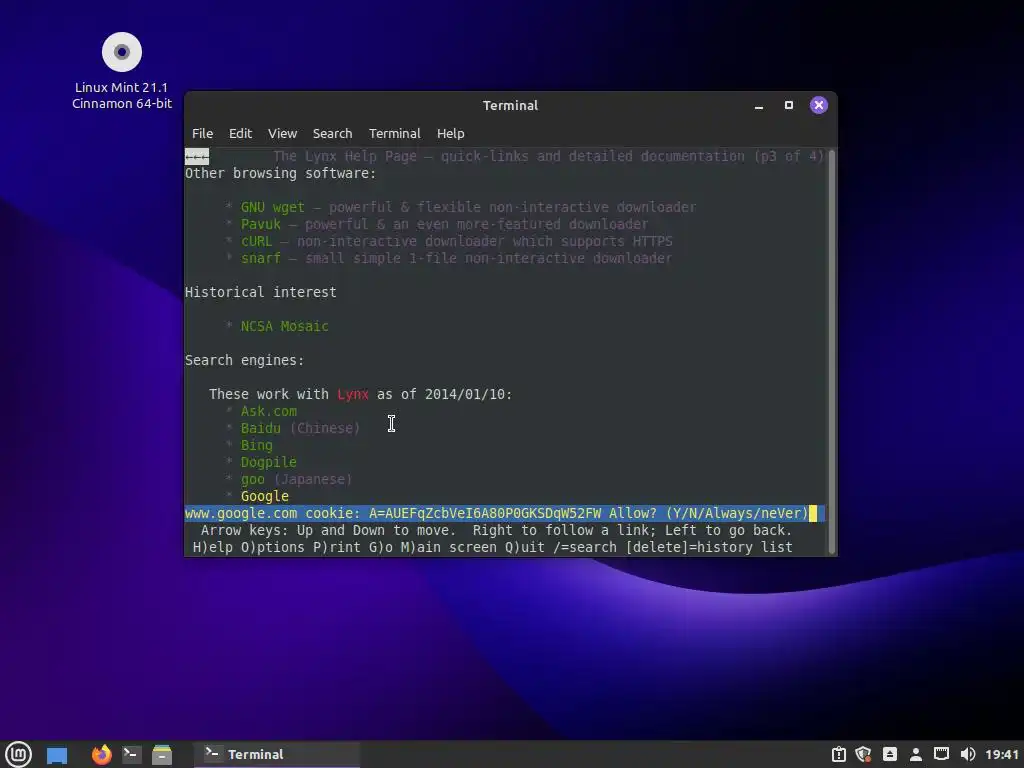This screenshot has height=768, width=1024.
Task: Open the file manager from the taskbar
Action: pos(161,754)
